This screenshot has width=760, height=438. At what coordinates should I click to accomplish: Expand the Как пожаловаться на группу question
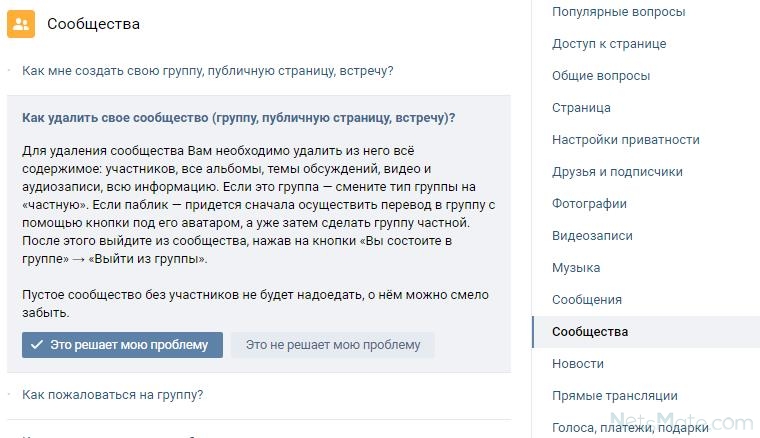[112, 395]
